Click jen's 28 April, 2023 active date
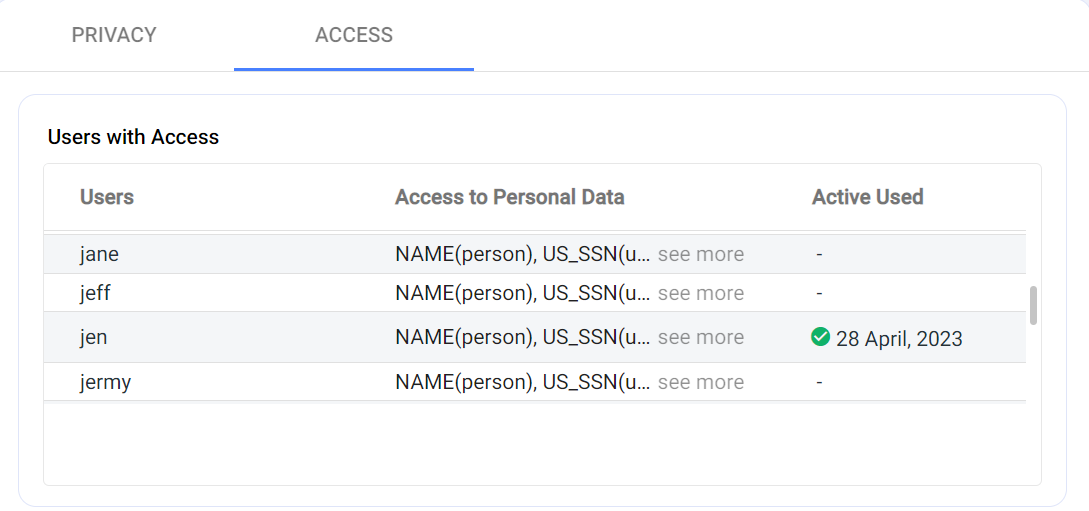Screen dimensions: 1089x511 (x=899, y=338)
